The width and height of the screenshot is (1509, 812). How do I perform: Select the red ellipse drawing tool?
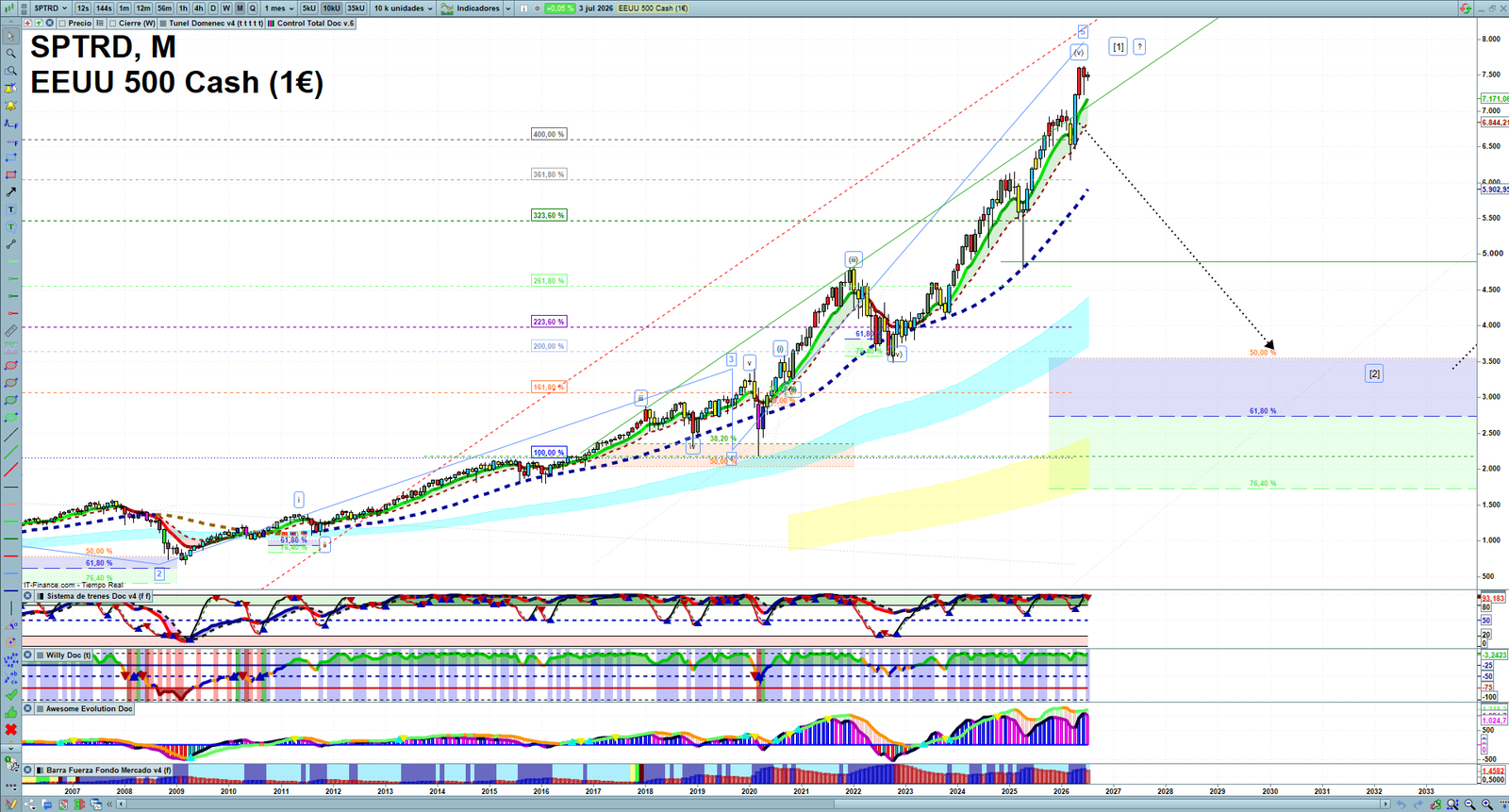(11, 365)
